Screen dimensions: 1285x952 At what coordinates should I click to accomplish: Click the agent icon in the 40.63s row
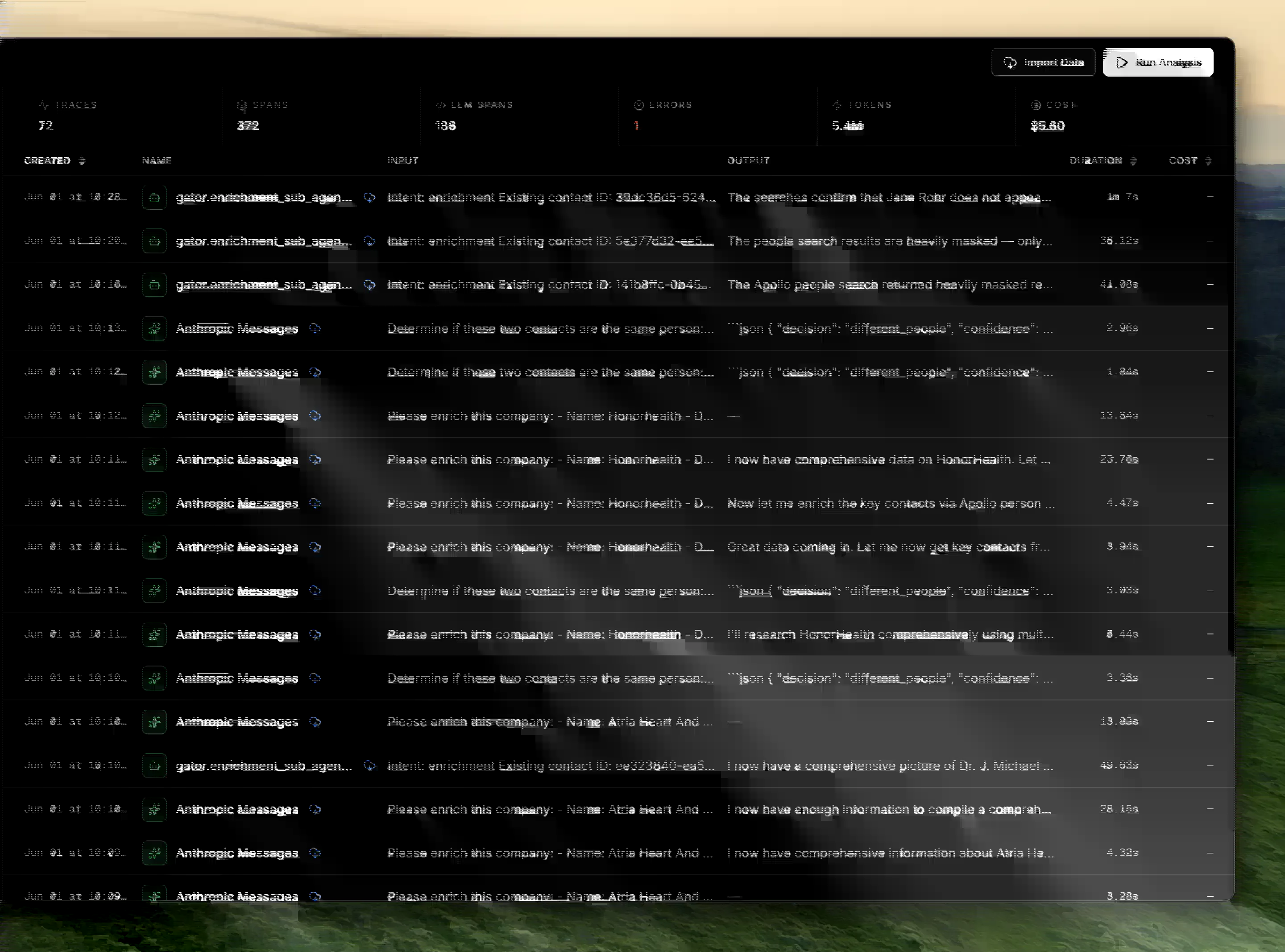coord(154,766)
